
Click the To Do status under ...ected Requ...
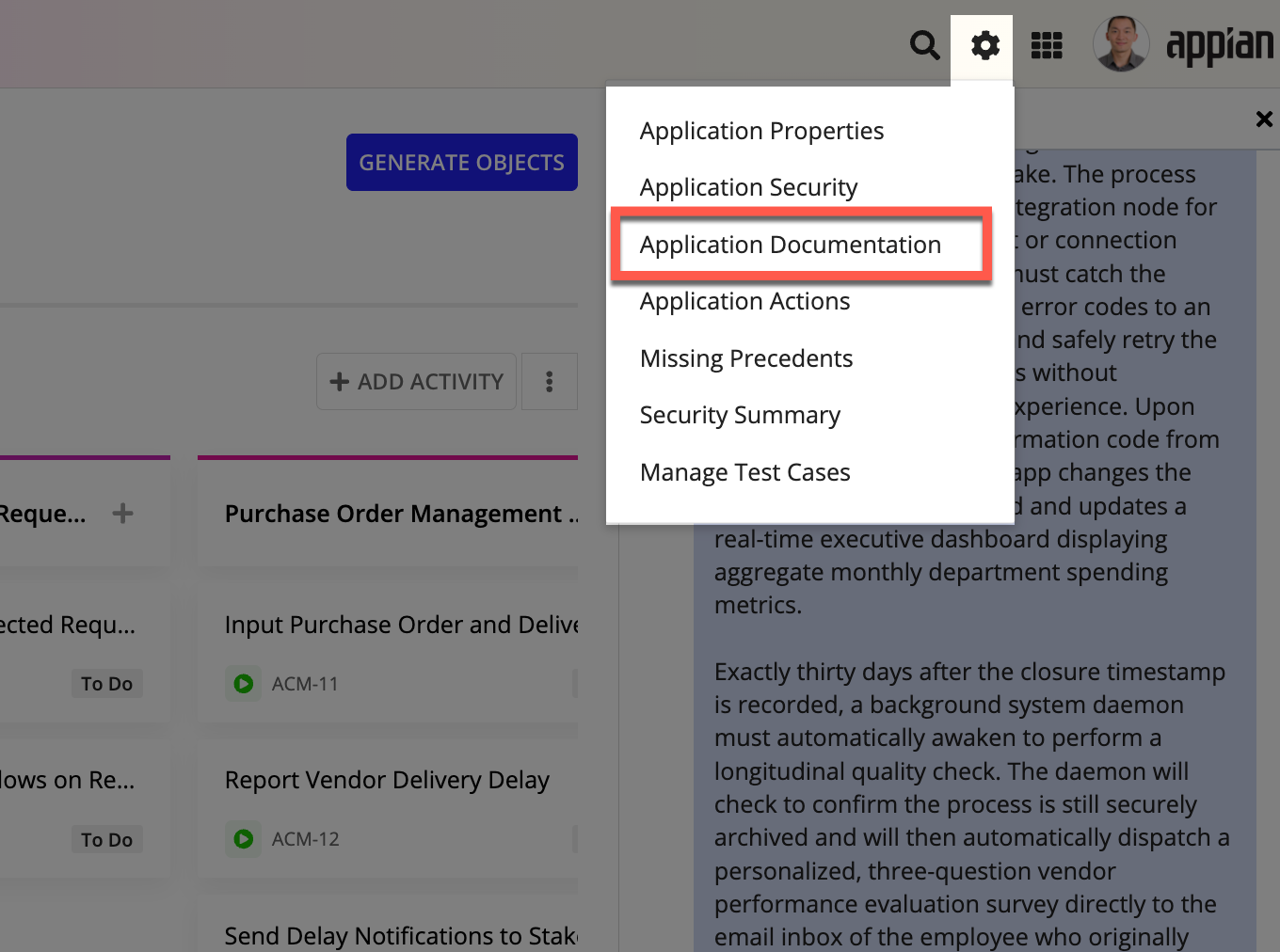tap(106, 684)
